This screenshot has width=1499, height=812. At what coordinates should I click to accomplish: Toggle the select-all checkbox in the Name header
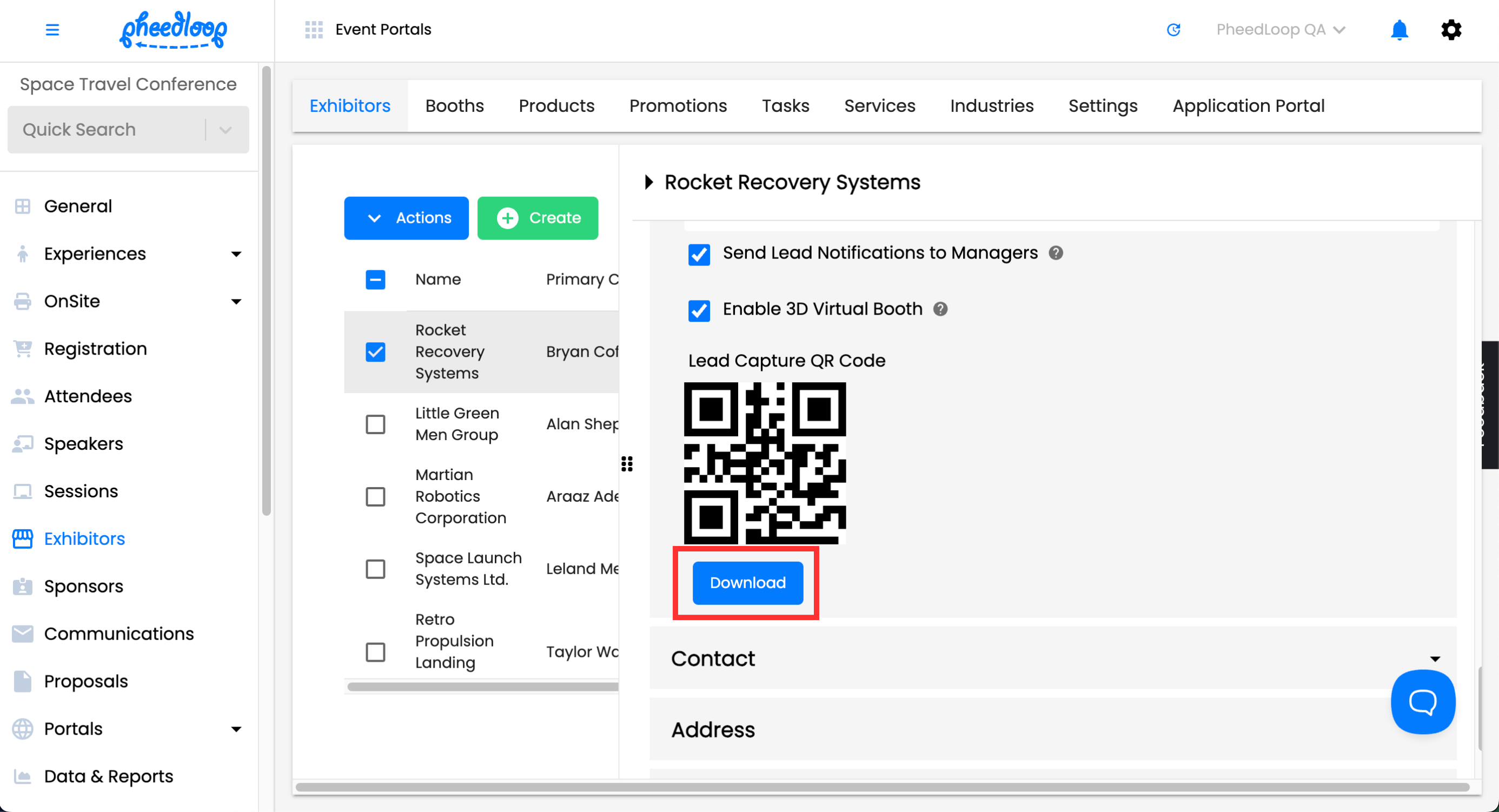[375, 280]
